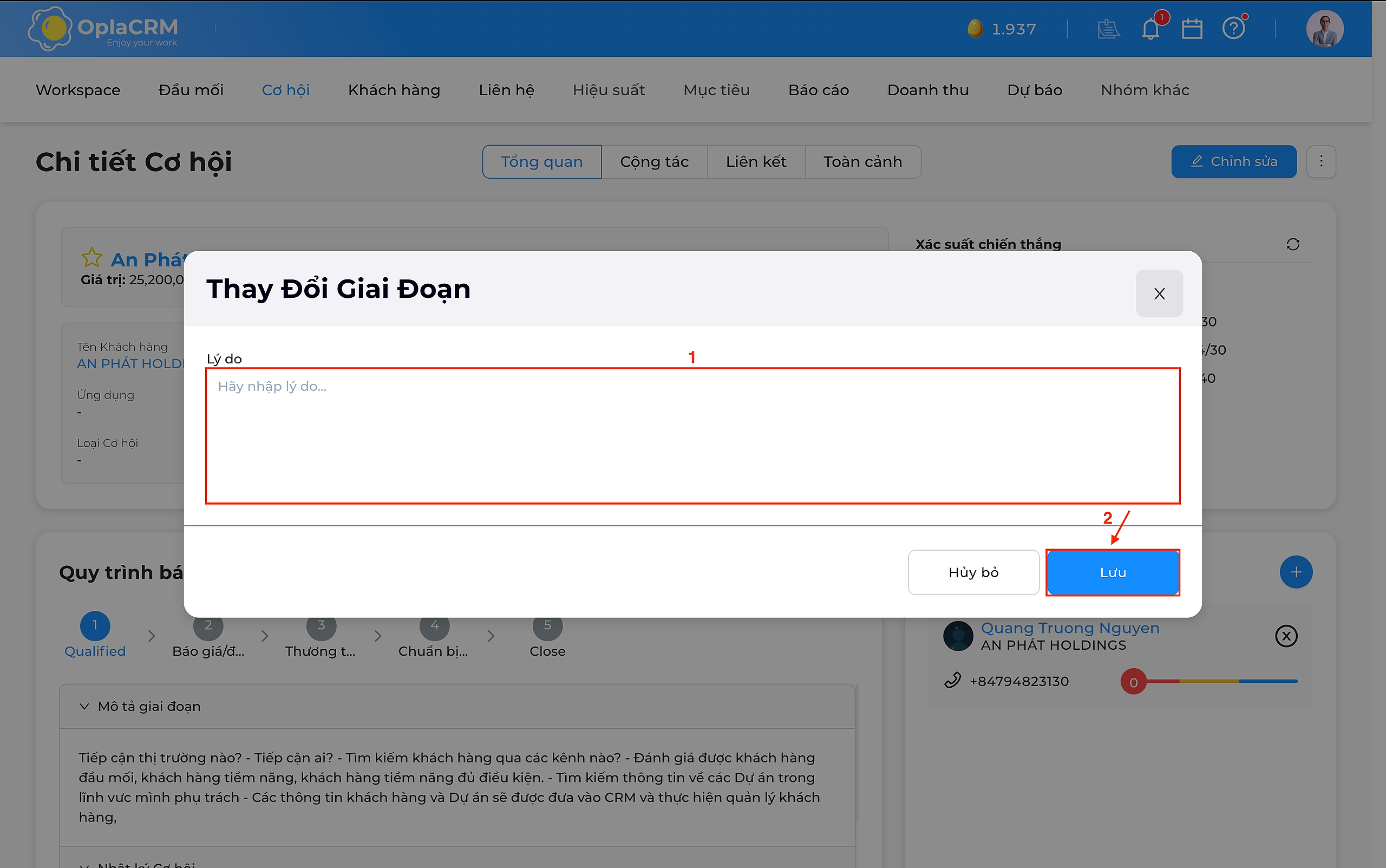This screenshot has height=868, width=1386.
Task: Click the red 0 score slider handle
Action: (x=1134, y=682)
